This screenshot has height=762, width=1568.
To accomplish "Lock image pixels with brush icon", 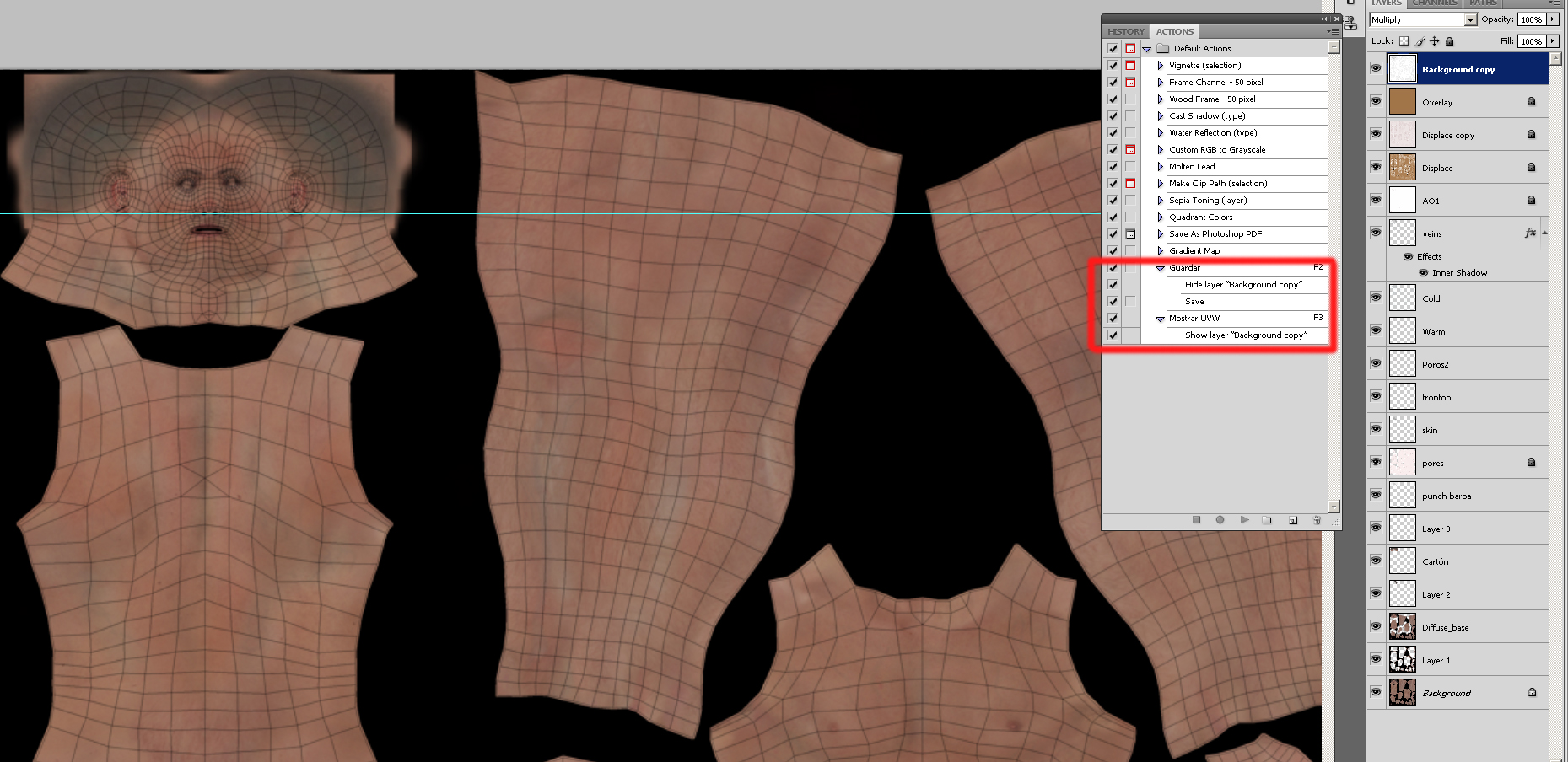I will coord(1420,41).
